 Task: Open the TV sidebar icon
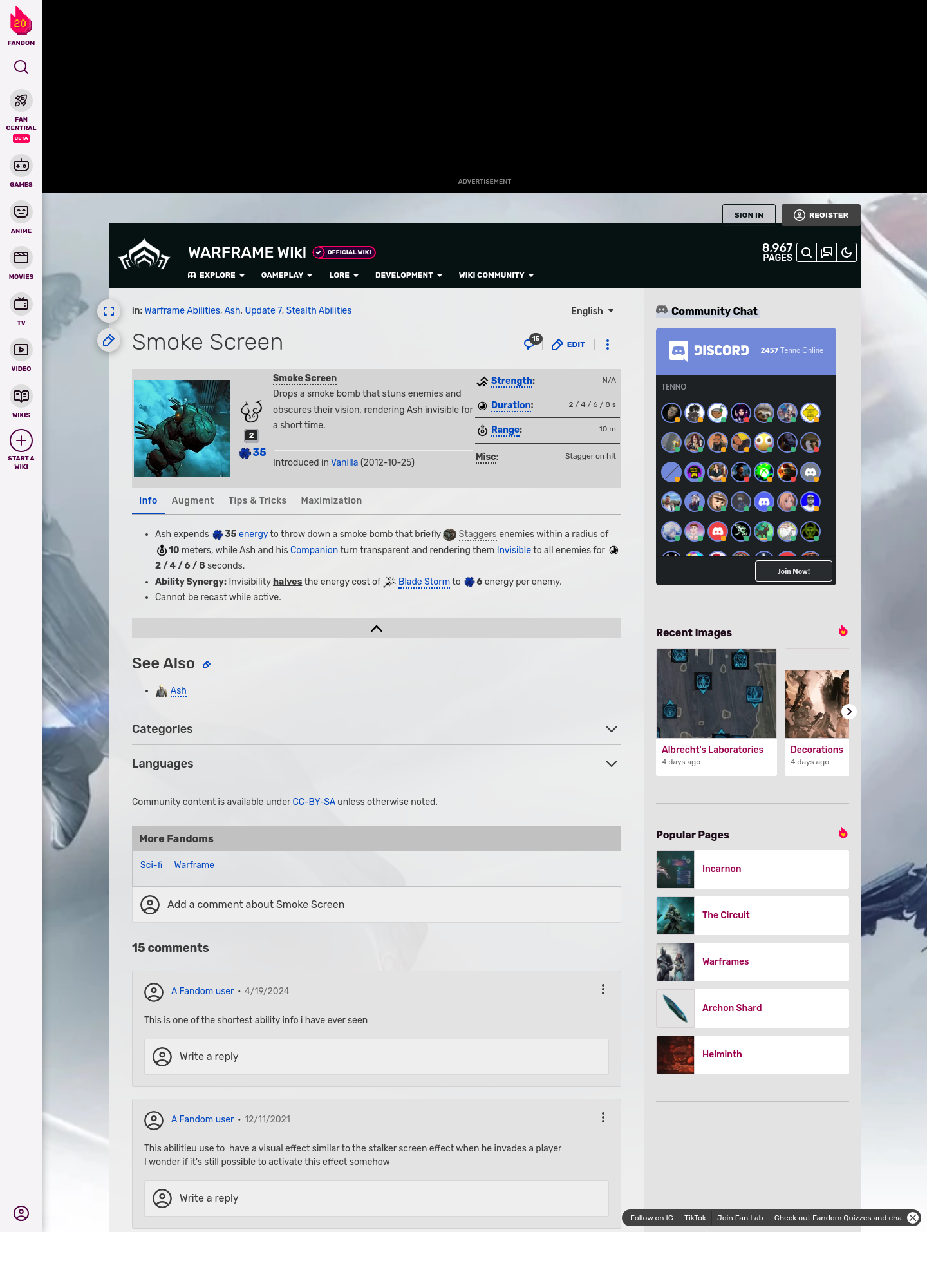point(21,304)
